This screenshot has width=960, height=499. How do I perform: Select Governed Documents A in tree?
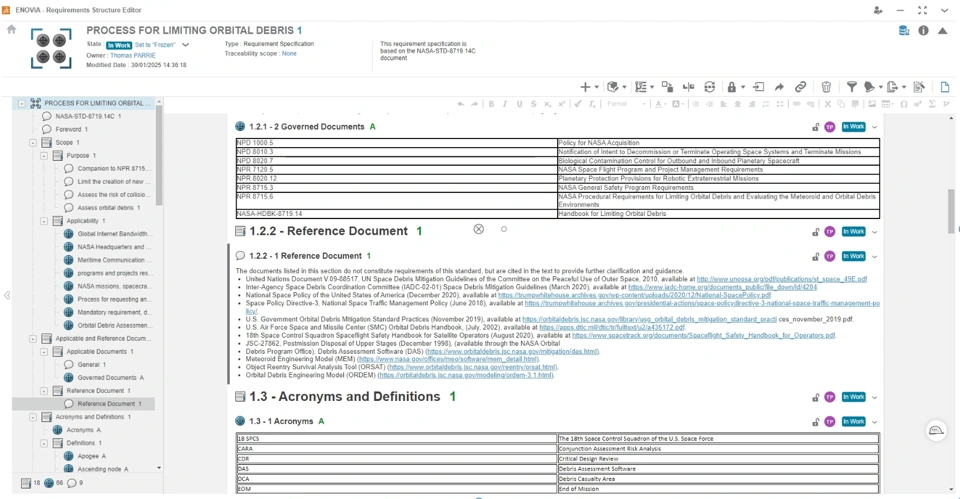[x=110, y=378]
